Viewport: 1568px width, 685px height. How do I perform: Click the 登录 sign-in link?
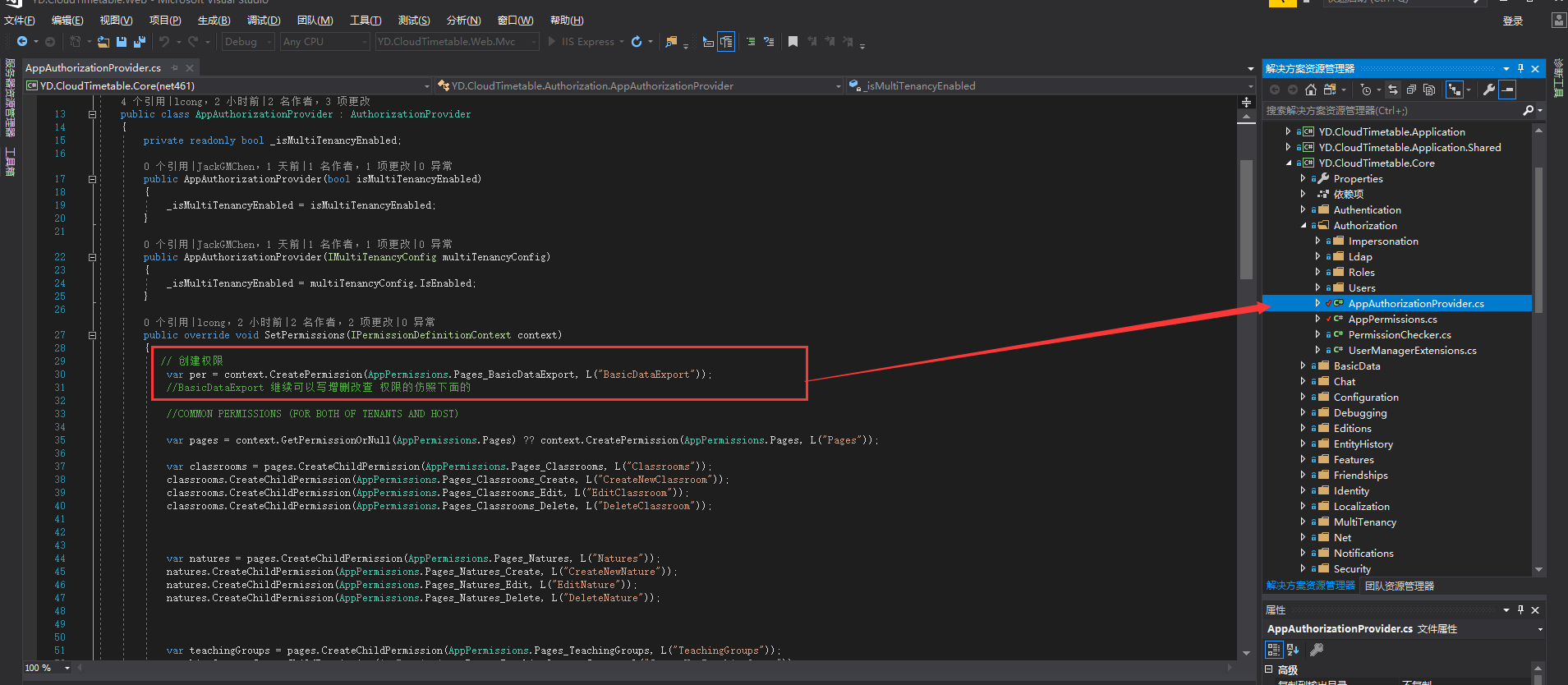pyautogui.click(x=1513, y=21)
